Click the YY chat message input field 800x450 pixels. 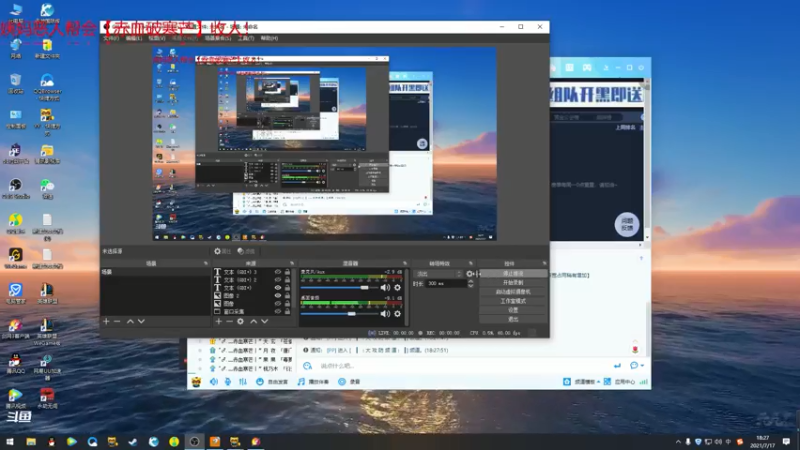coord(462,366)
